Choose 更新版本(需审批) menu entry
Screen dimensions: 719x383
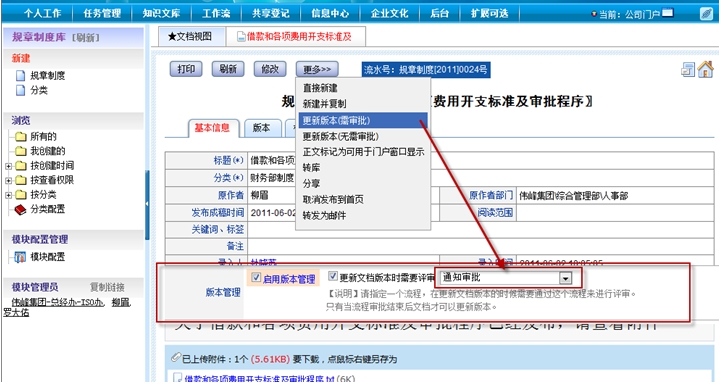(363, 121)
